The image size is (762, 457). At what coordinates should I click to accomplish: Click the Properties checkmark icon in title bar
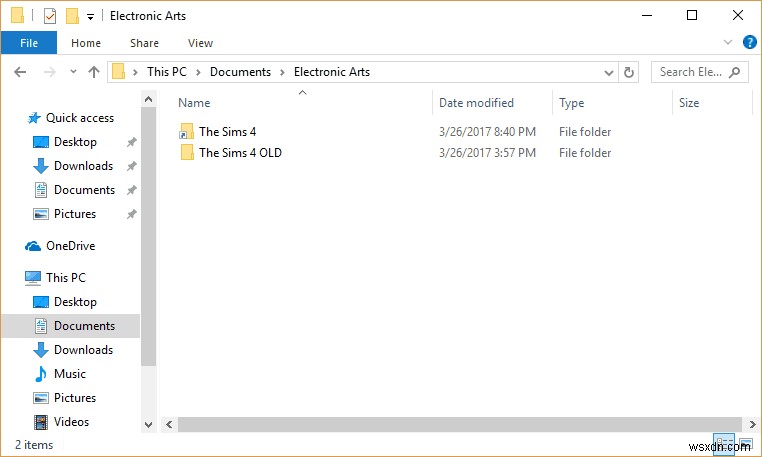click(x=50, y=16)
